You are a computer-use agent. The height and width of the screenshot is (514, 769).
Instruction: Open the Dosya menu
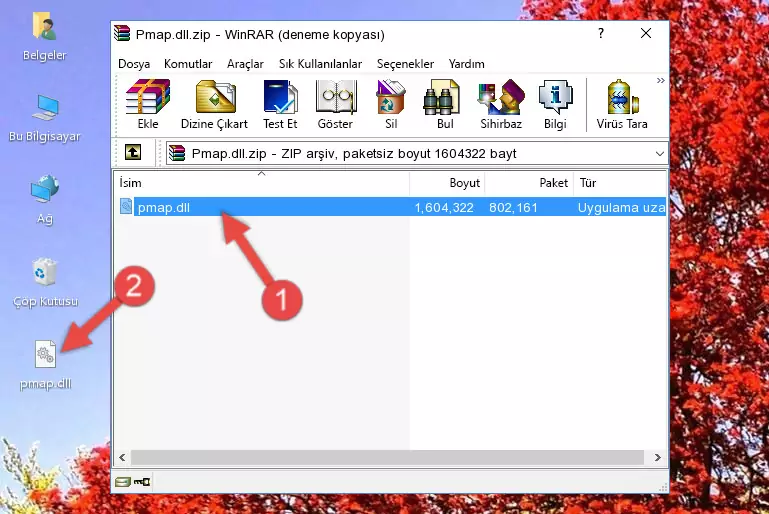tap(134, 64)
